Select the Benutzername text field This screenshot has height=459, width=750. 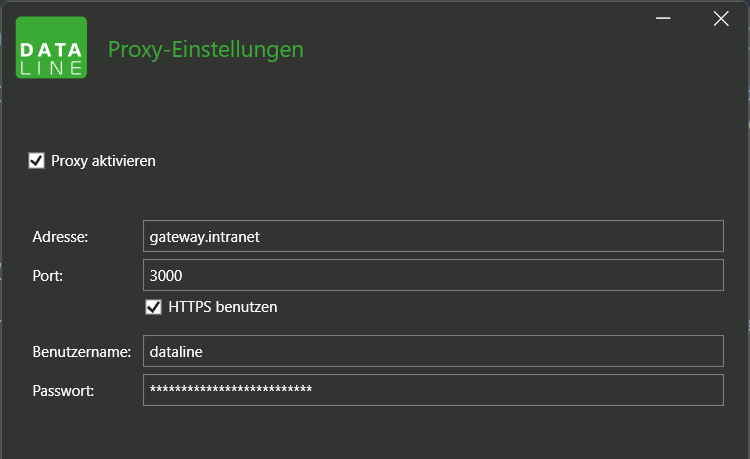coord(433,351)
